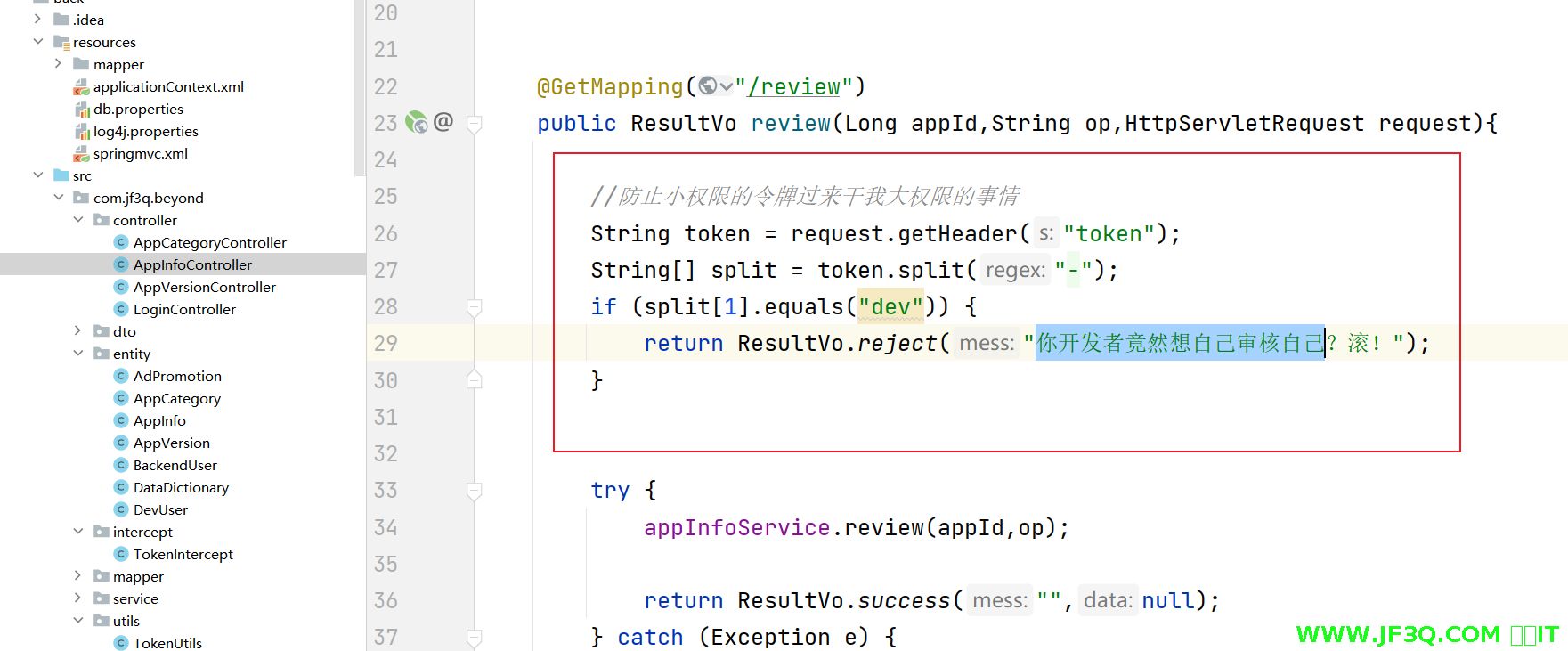Expand the dto package
The image size is (1568, 651).
78,331
